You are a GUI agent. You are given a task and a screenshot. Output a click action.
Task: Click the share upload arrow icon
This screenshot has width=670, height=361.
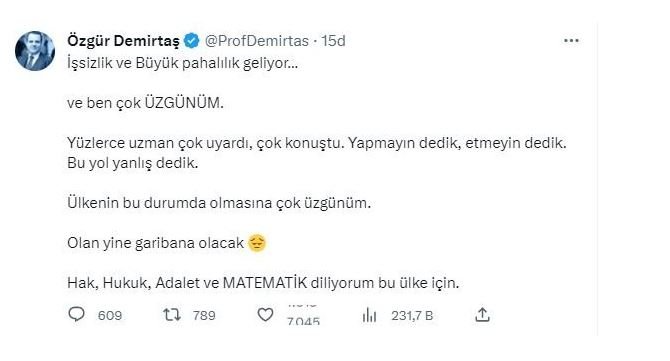tap(482, 314)
